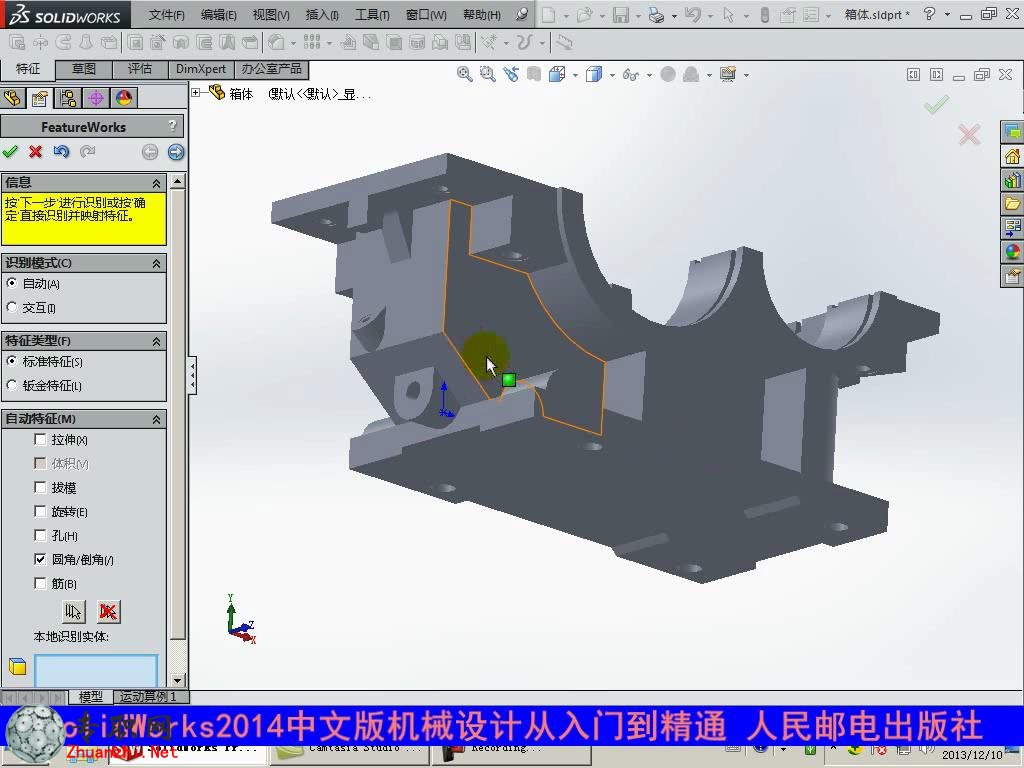The image size is (1024, 768).
Task: Open the 视图(V) menu
Action: (x=271, y=15)
